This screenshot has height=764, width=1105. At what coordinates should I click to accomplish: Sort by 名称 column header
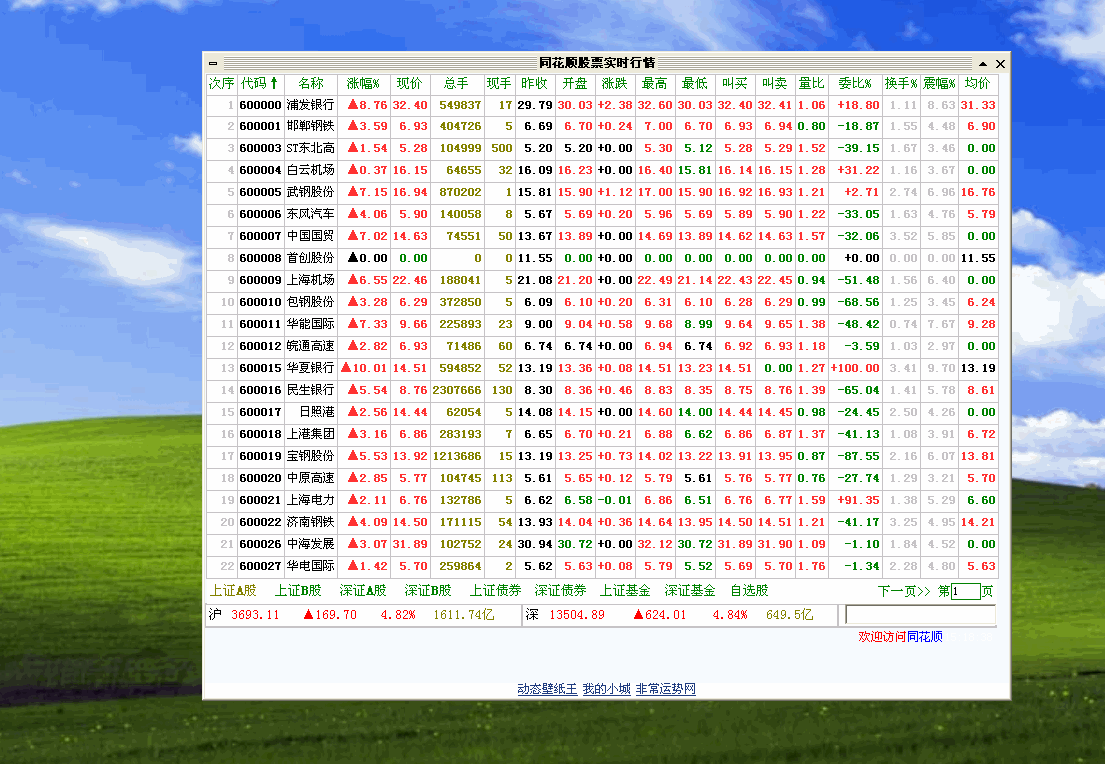(311, 83)
